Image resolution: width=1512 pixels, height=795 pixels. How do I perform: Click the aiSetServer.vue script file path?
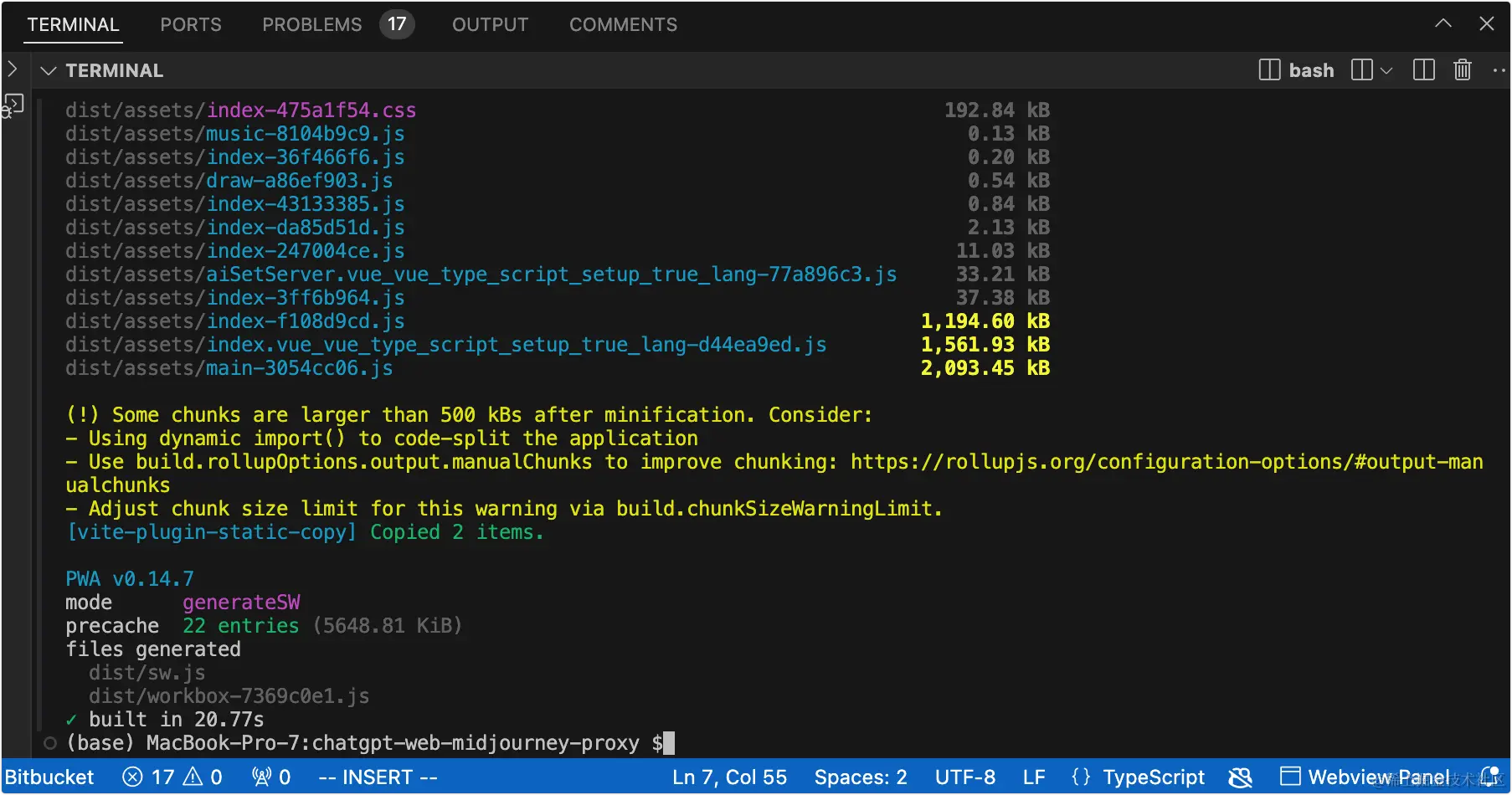(x=481, y=274)
